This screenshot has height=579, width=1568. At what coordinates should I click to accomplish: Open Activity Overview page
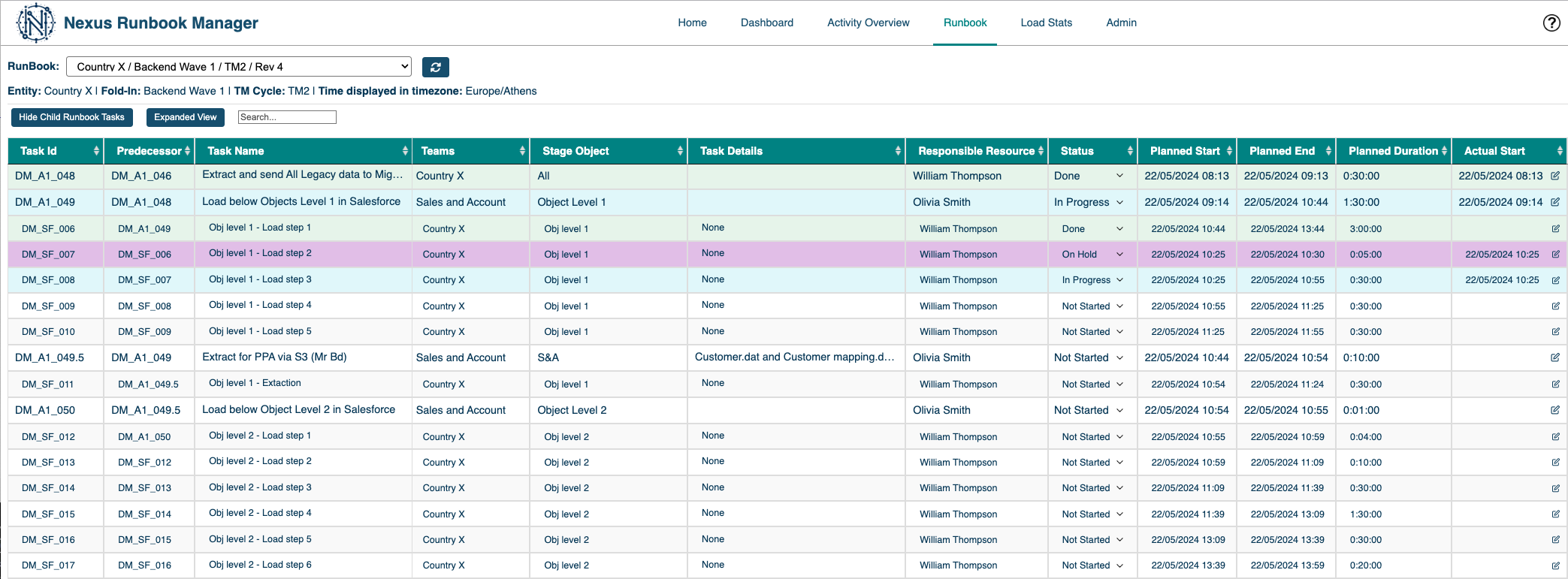point(868,23)
